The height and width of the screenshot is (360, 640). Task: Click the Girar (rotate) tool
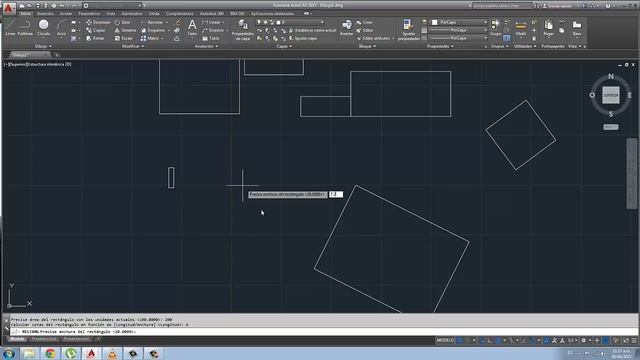coord(122,22)
